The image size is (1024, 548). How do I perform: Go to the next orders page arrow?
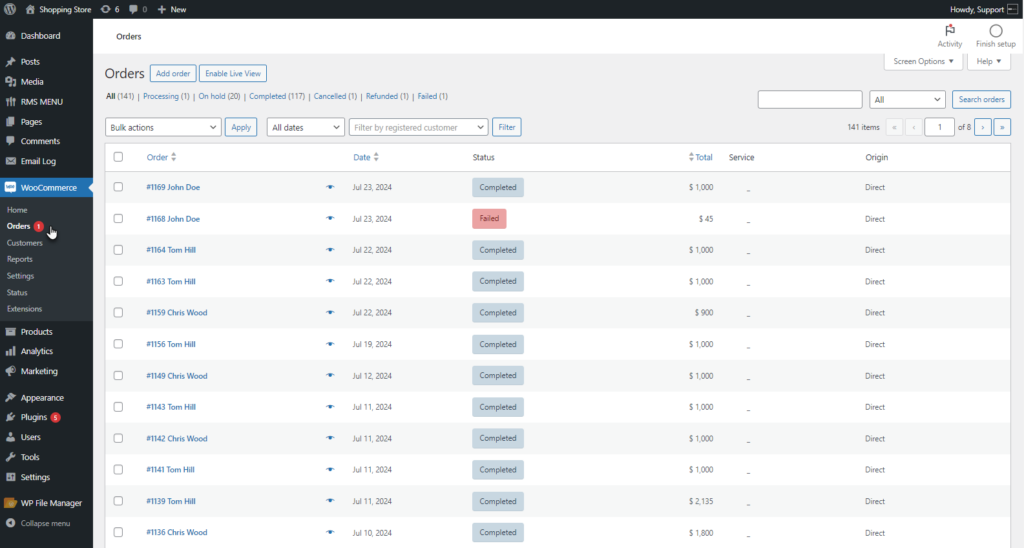click(x=982, y=127)
